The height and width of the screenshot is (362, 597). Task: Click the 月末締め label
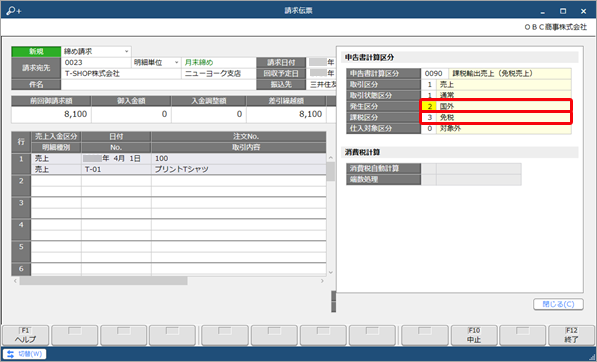(x=199, y=62)
